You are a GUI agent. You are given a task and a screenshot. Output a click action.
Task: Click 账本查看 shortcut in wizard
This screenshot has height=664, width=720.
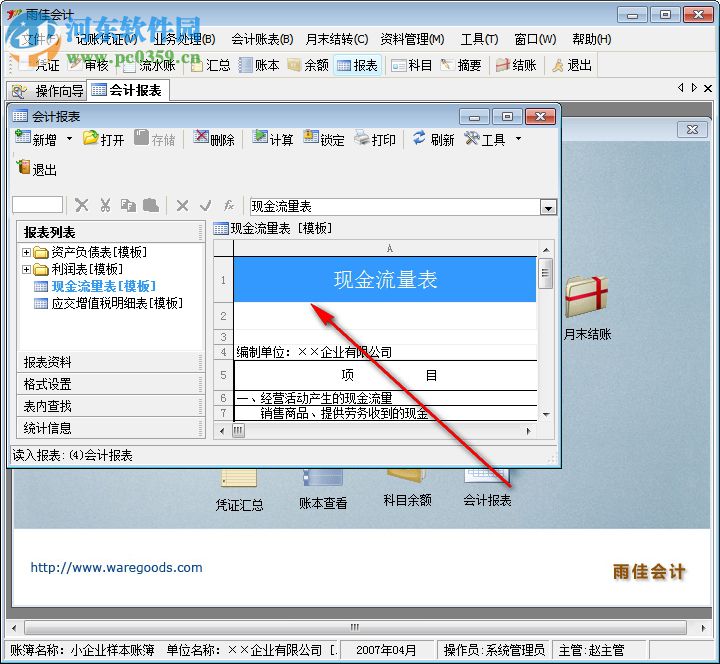pyautogui.click(x=323, y=491)
